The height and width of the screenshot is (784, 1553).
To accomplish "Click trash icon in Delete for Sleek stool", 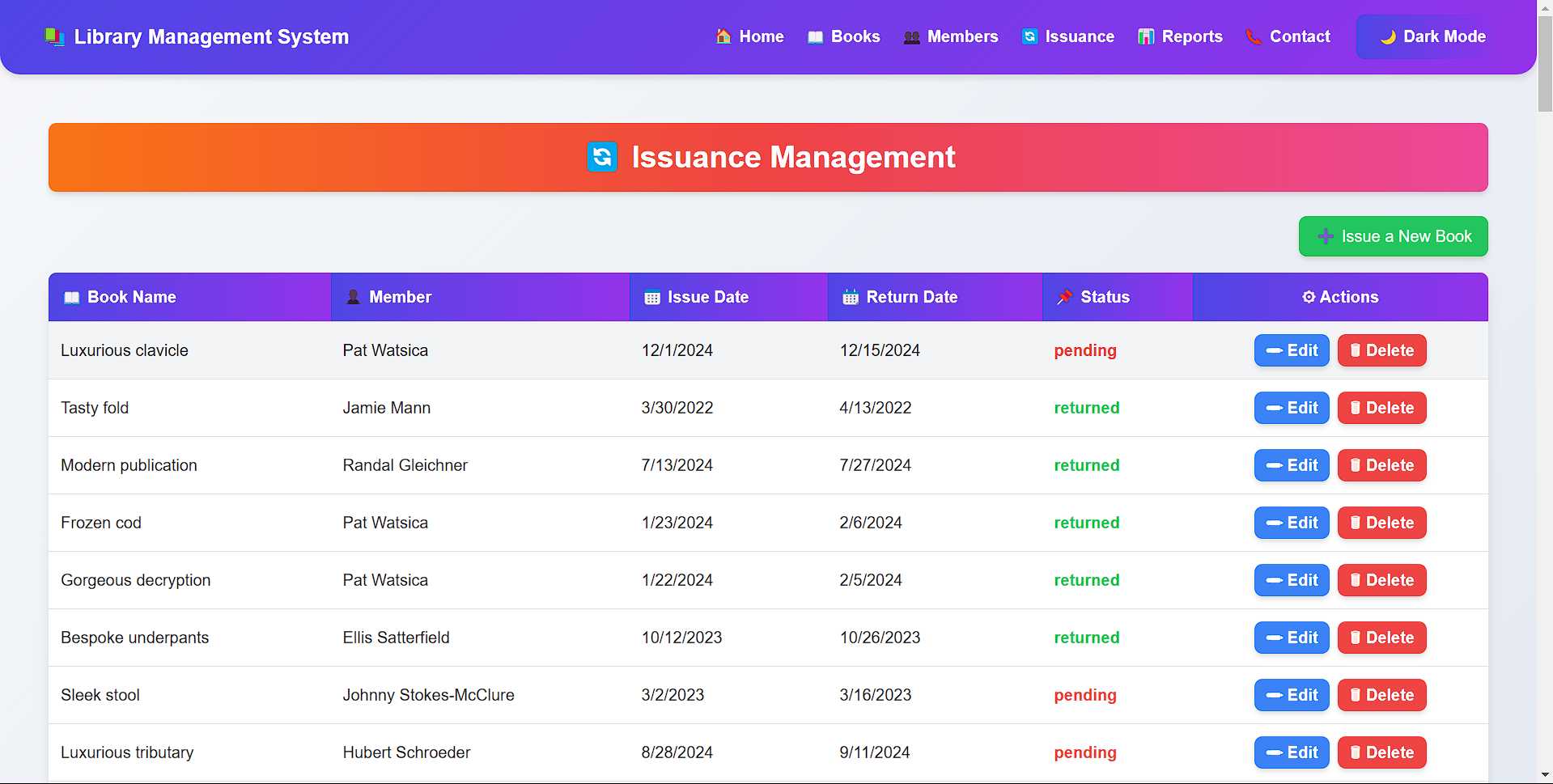I will coord(1356,695).
